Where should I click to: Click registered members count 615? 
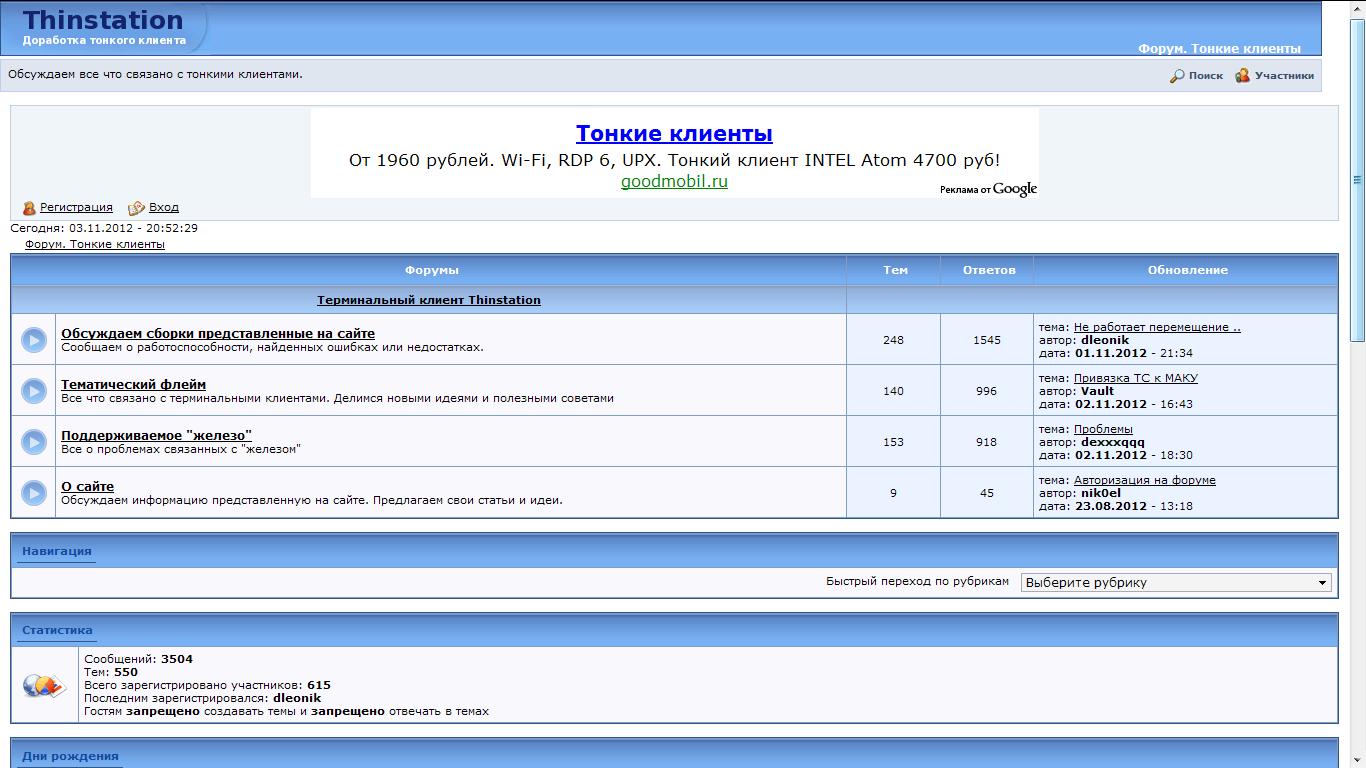point(319,685)
